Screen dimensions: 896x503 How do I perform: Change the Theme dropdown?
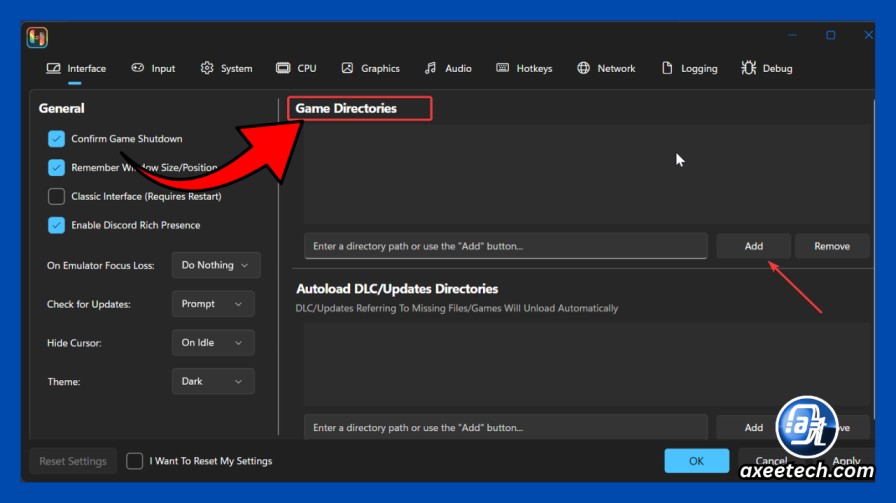(x=213, y=381)
